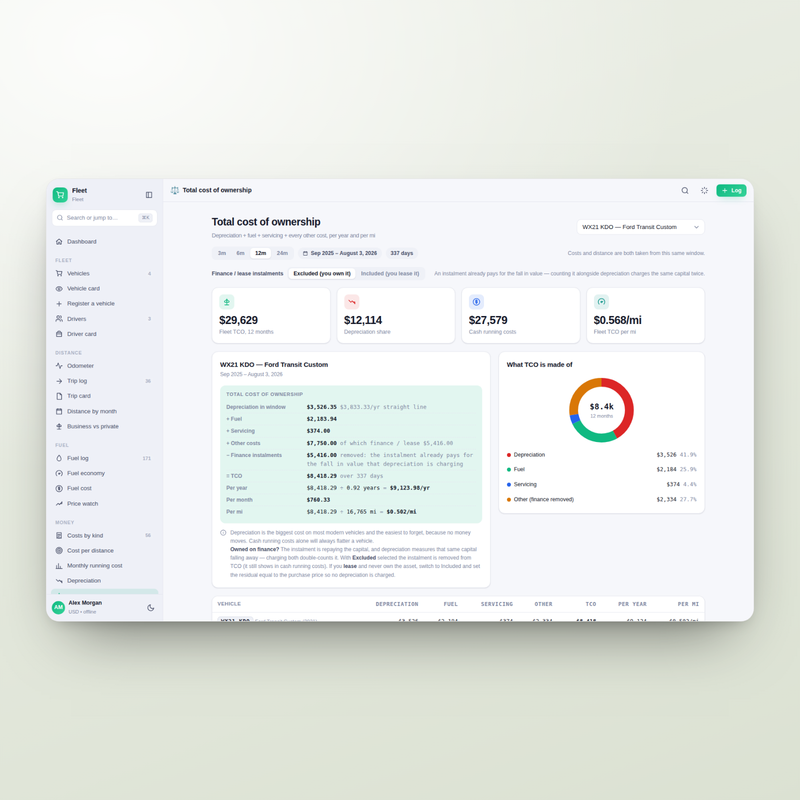This screenshot has height=800, width=800.
Task: Click the DEPRECIATION column header
Action: point(397,604)
